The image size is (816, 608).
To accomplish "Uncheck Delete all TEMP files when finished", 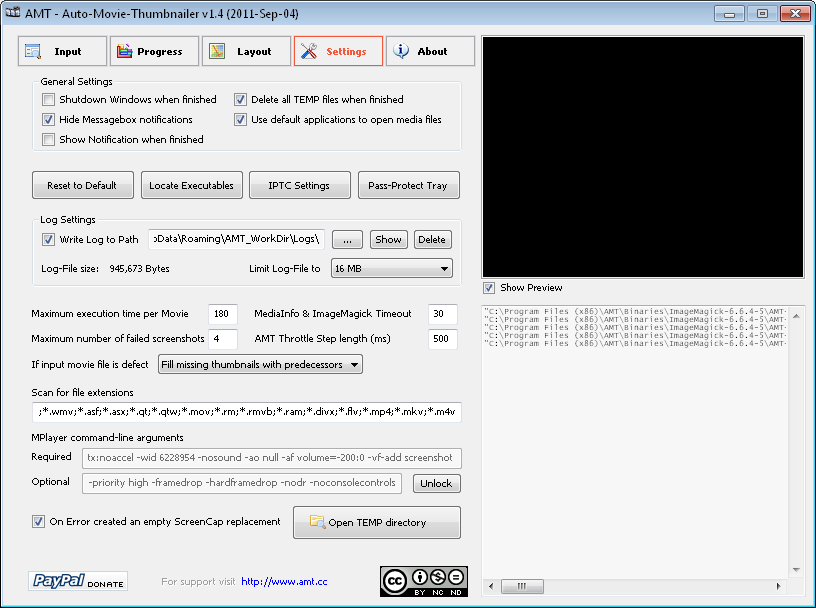I will [x=240, y=99].
